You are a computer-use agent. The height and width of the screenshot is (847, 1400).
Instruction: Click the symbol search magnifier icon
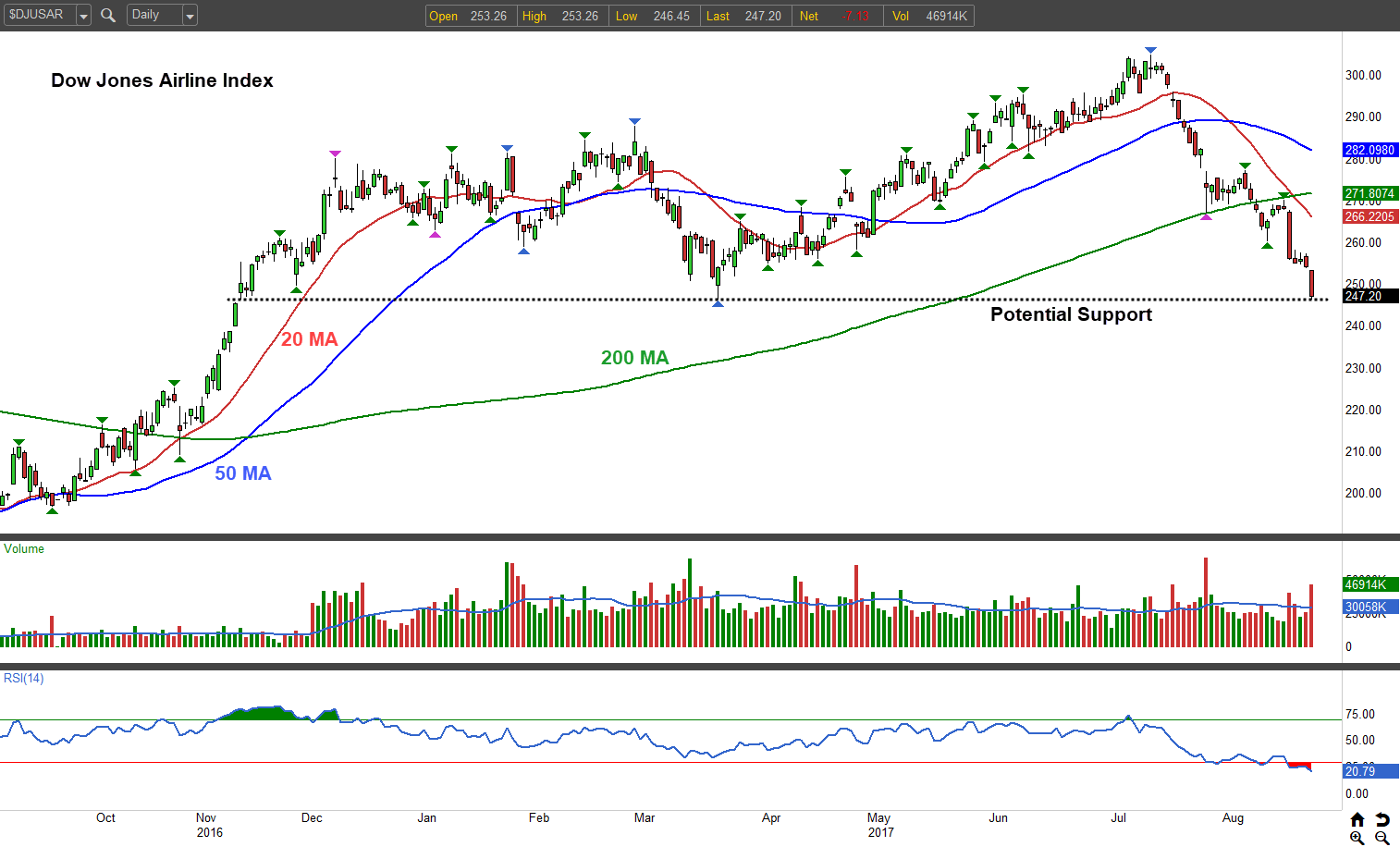tap(108, 15)
